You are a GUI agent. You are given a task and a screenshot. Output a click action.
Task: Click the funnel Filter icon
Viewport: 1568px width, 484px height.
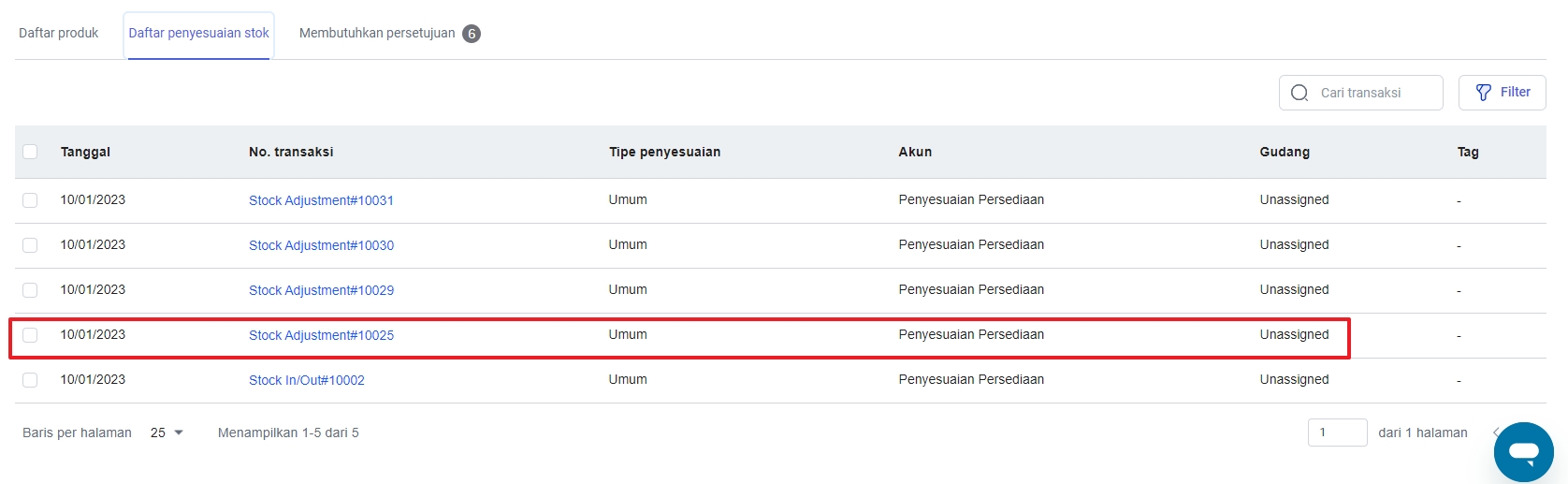[1483, 93]
